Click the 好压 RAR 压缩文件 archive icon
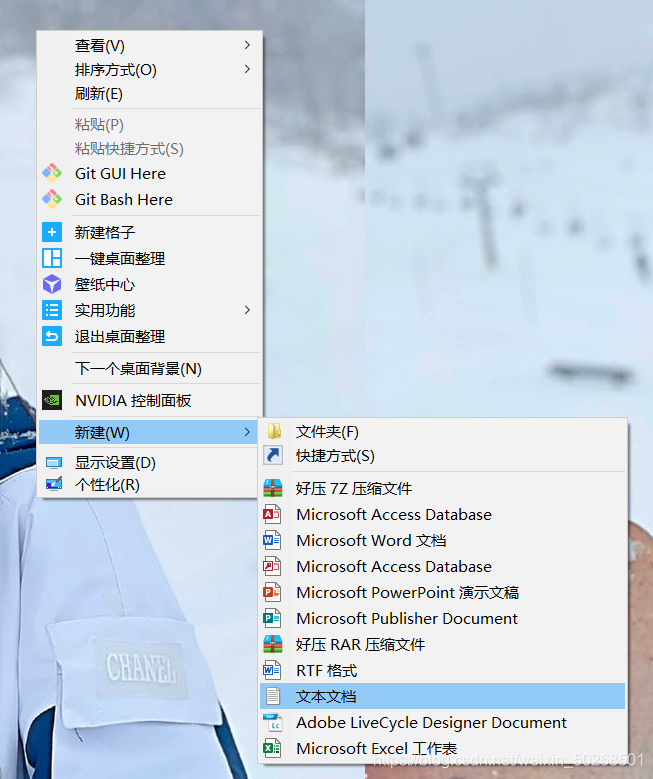Screen dimensions: 653x779 tap(273, 644)
